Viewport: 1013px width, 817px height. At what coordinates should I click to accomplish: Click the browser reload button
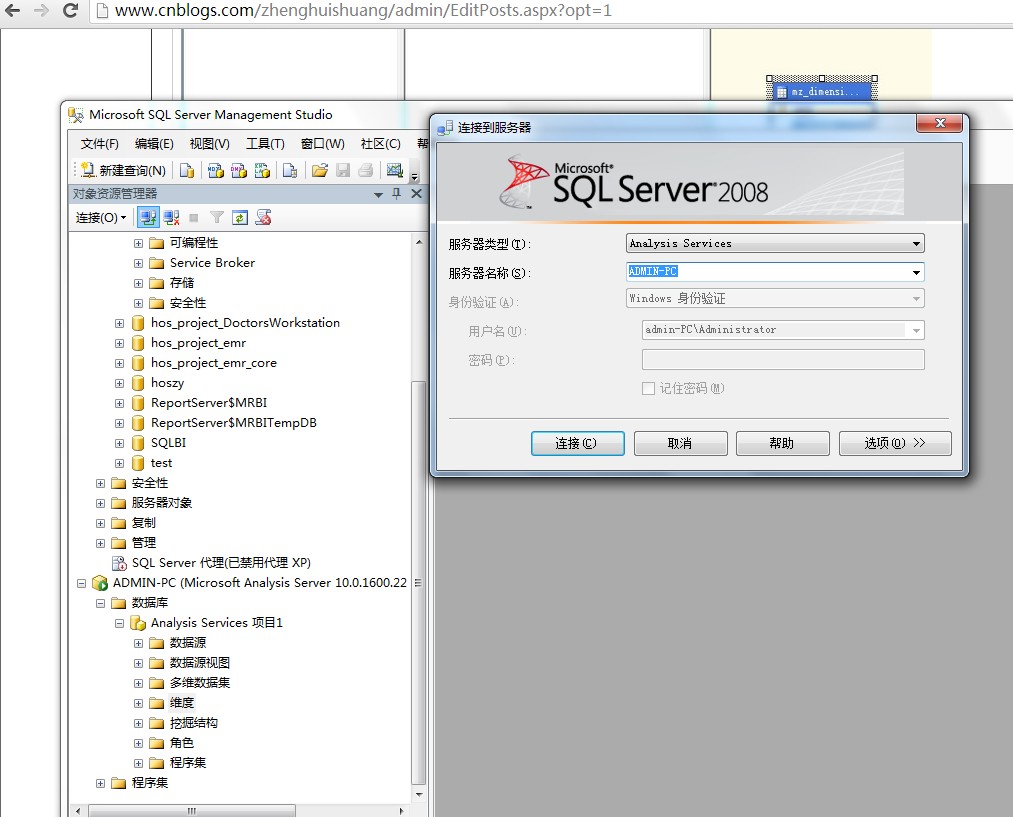pyautogui.click(x=70, y=10)
